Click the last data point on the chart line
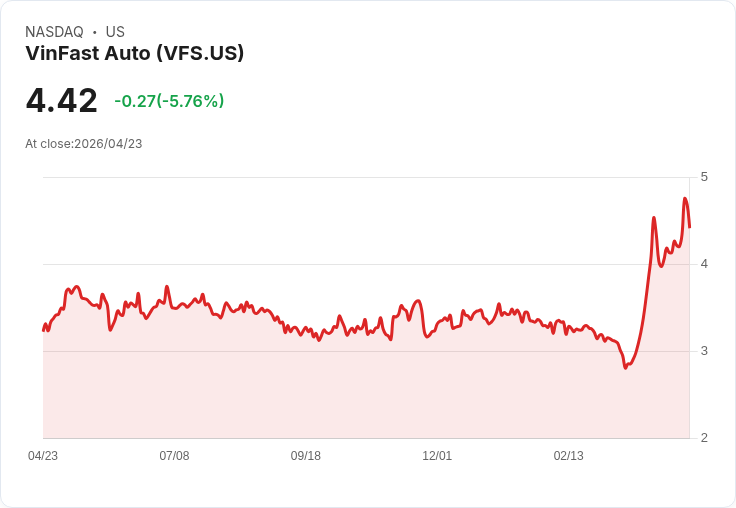Screen dimensions: 736x508 click(690, 227)
